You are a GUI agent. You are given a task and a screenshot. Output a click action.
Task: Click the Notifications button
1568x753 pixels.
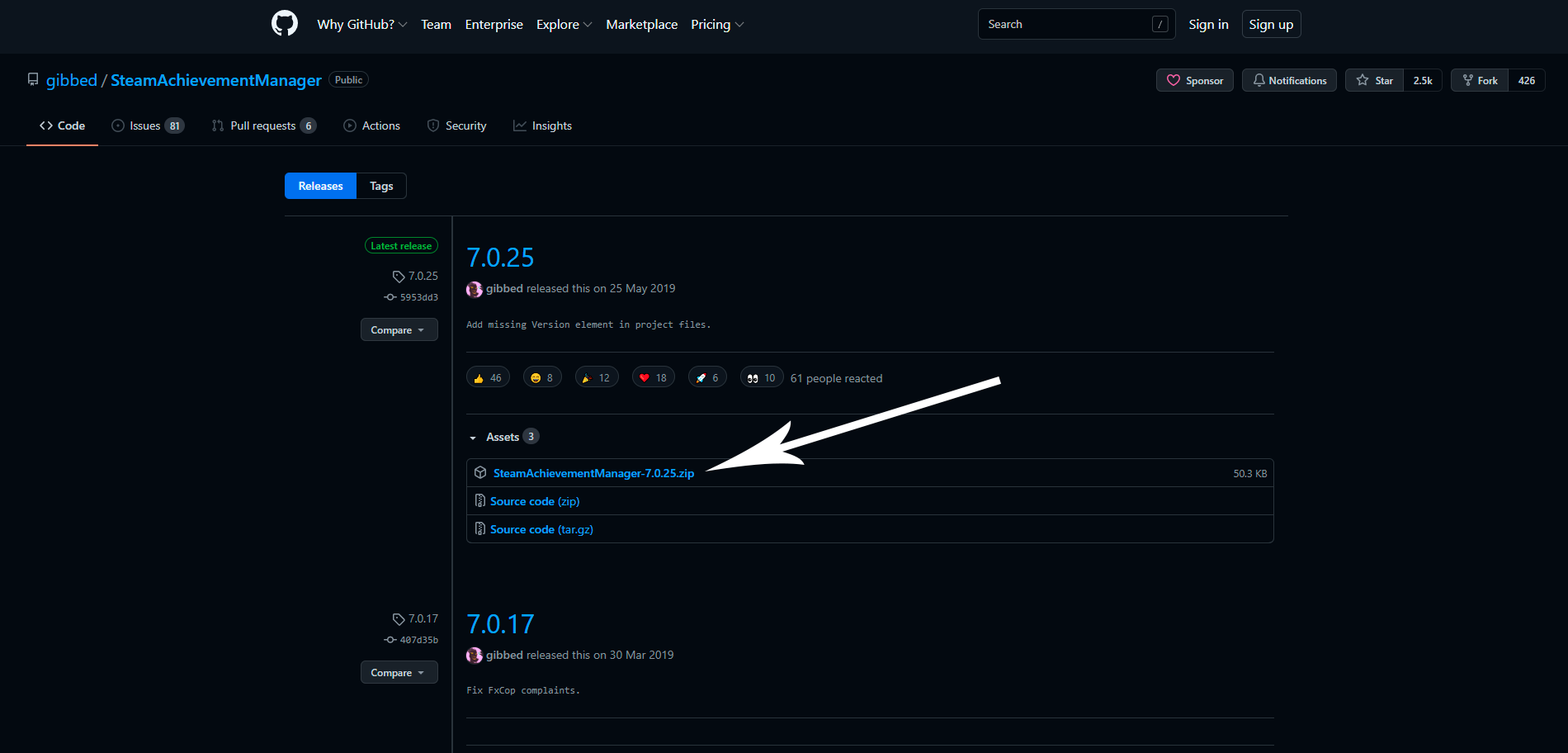[1289, 80]
